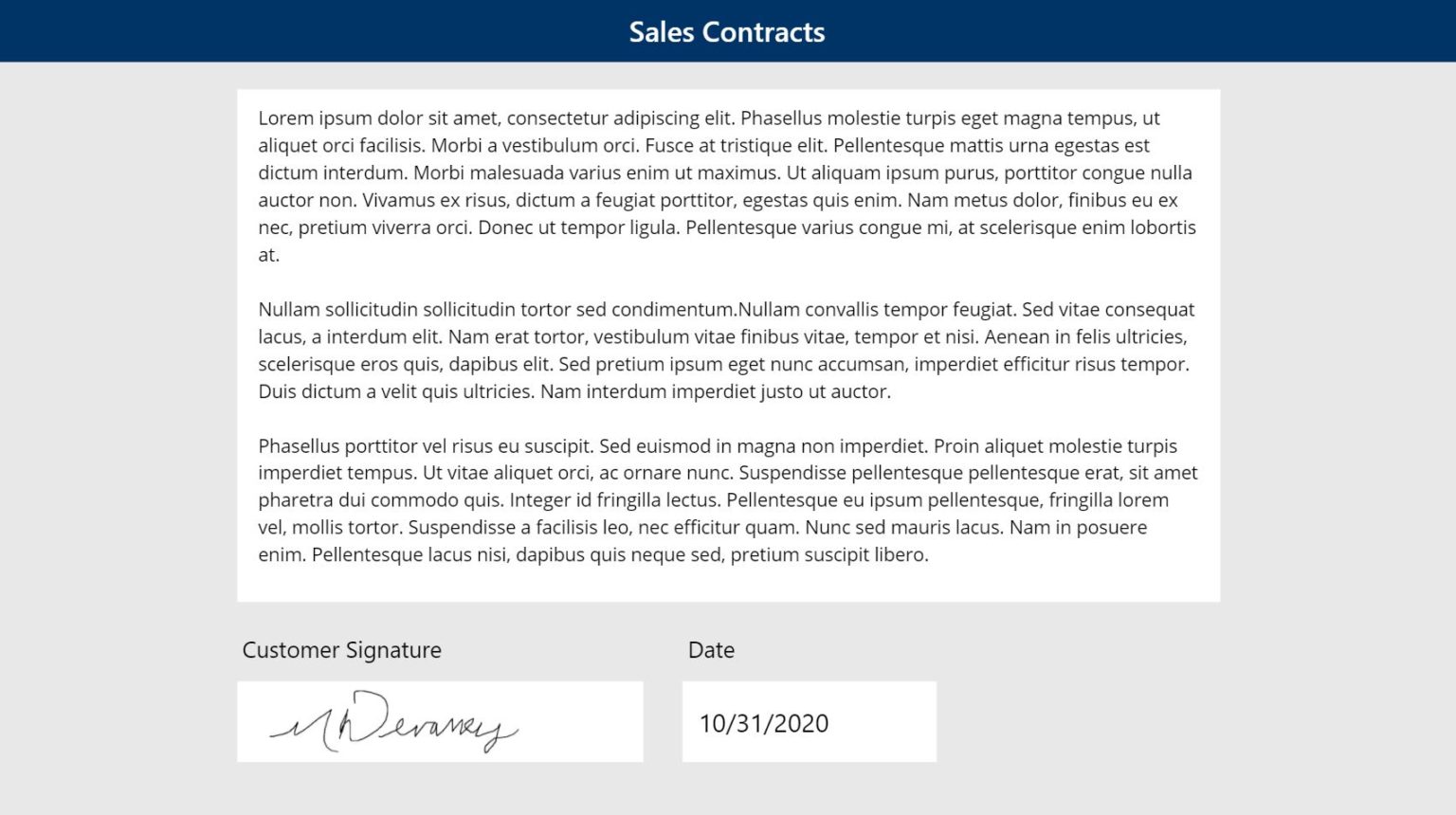Click the signature box border

(x=440, y=681)
